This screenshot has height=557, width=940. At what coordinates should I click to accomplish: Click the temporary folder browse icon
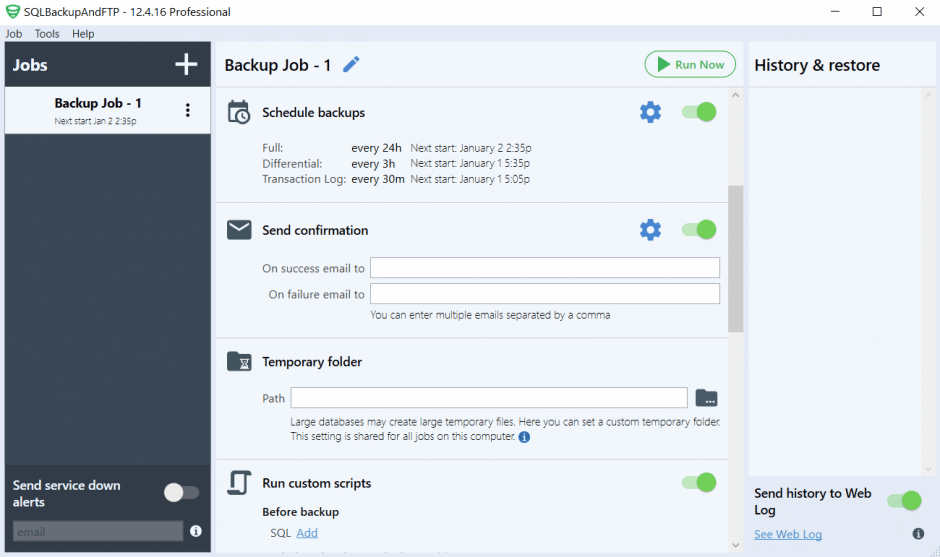706,397
